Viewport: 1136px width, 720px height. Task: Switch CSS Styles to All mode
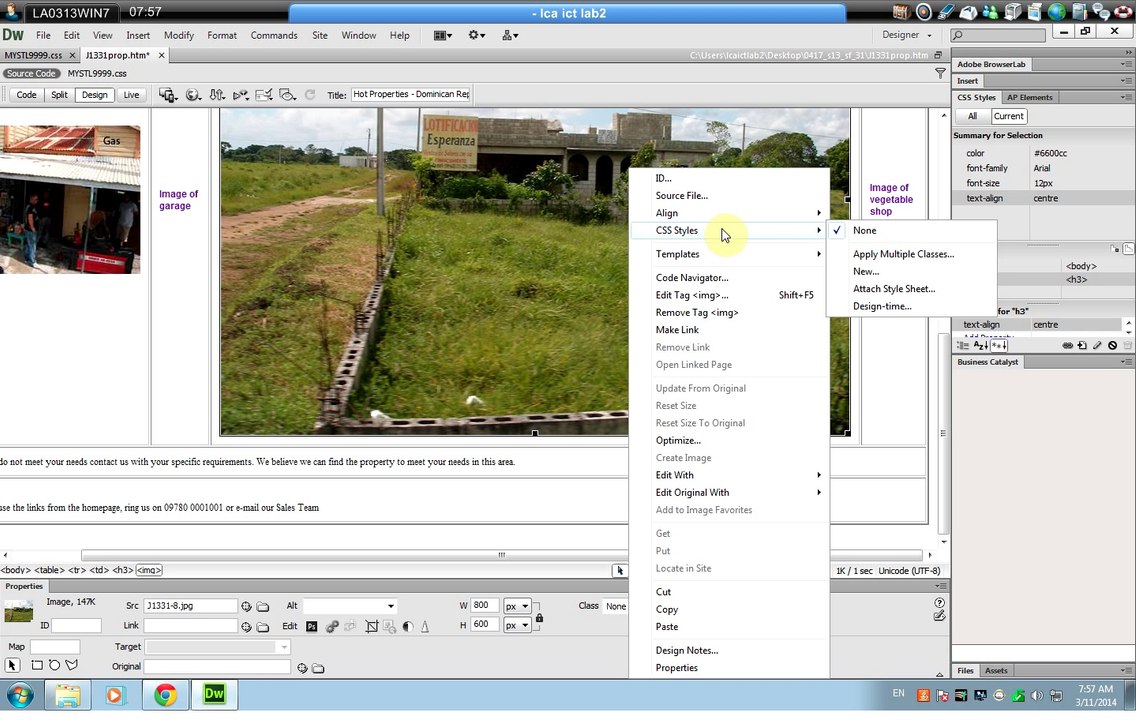click(972, 116)
